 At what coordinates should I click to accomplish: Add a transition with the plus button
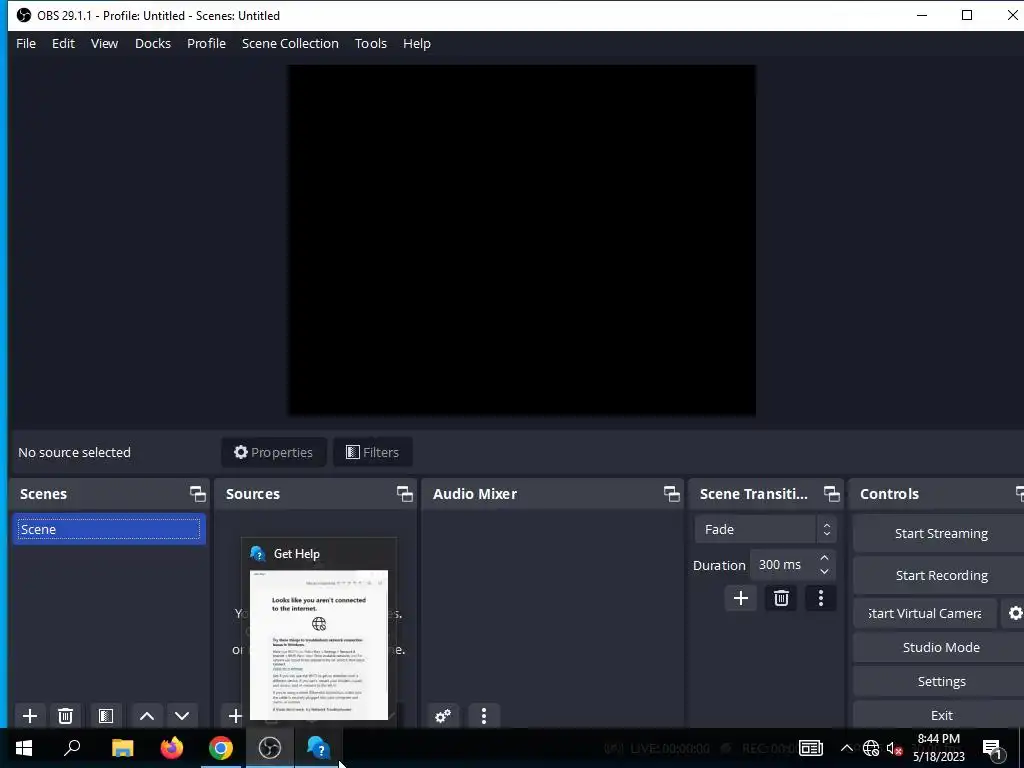point(741,598)
